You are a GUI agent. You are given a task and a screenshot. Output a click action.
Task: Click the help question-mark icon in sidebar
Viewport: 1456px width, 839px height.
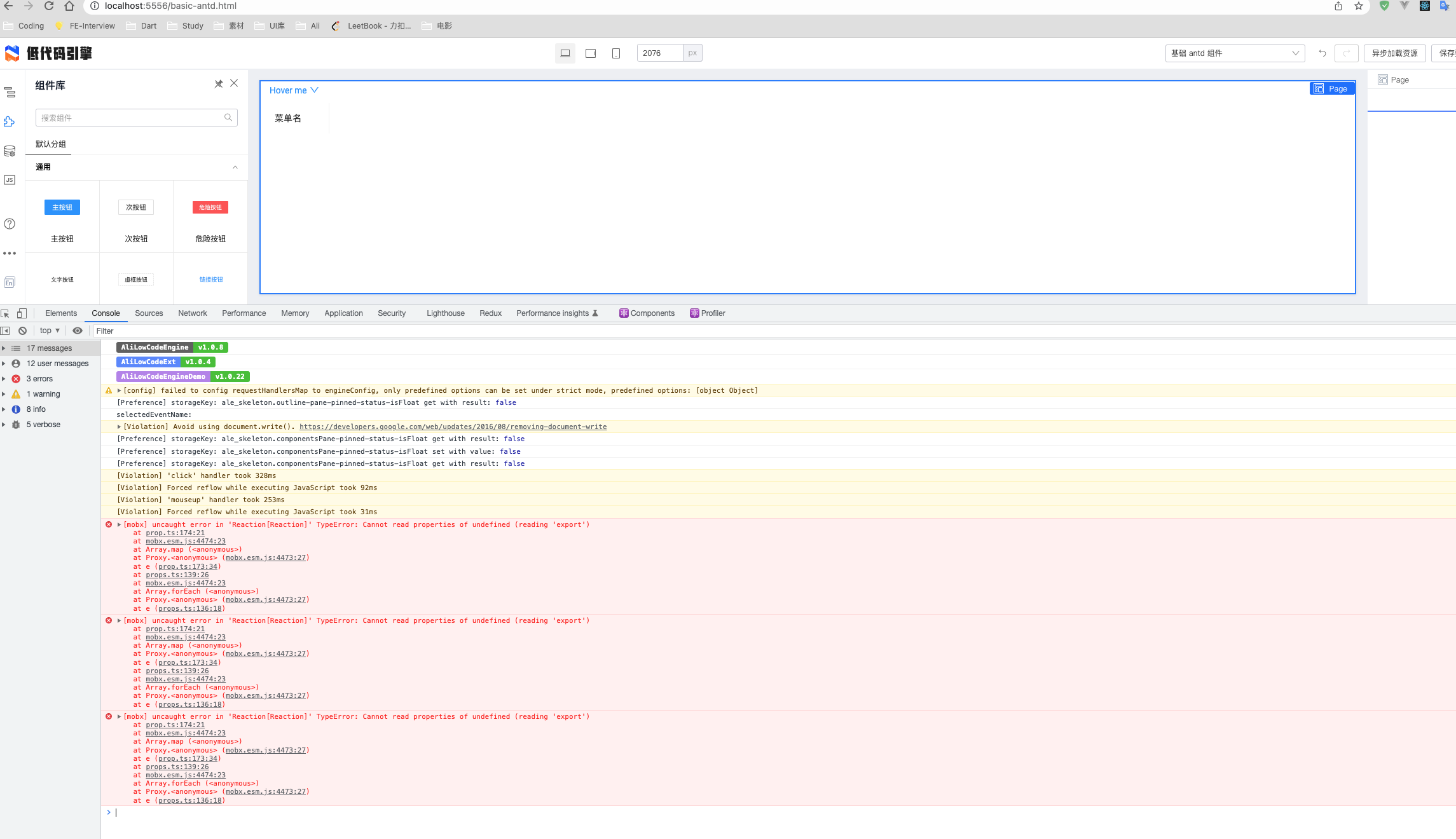[x=10, y=224]
